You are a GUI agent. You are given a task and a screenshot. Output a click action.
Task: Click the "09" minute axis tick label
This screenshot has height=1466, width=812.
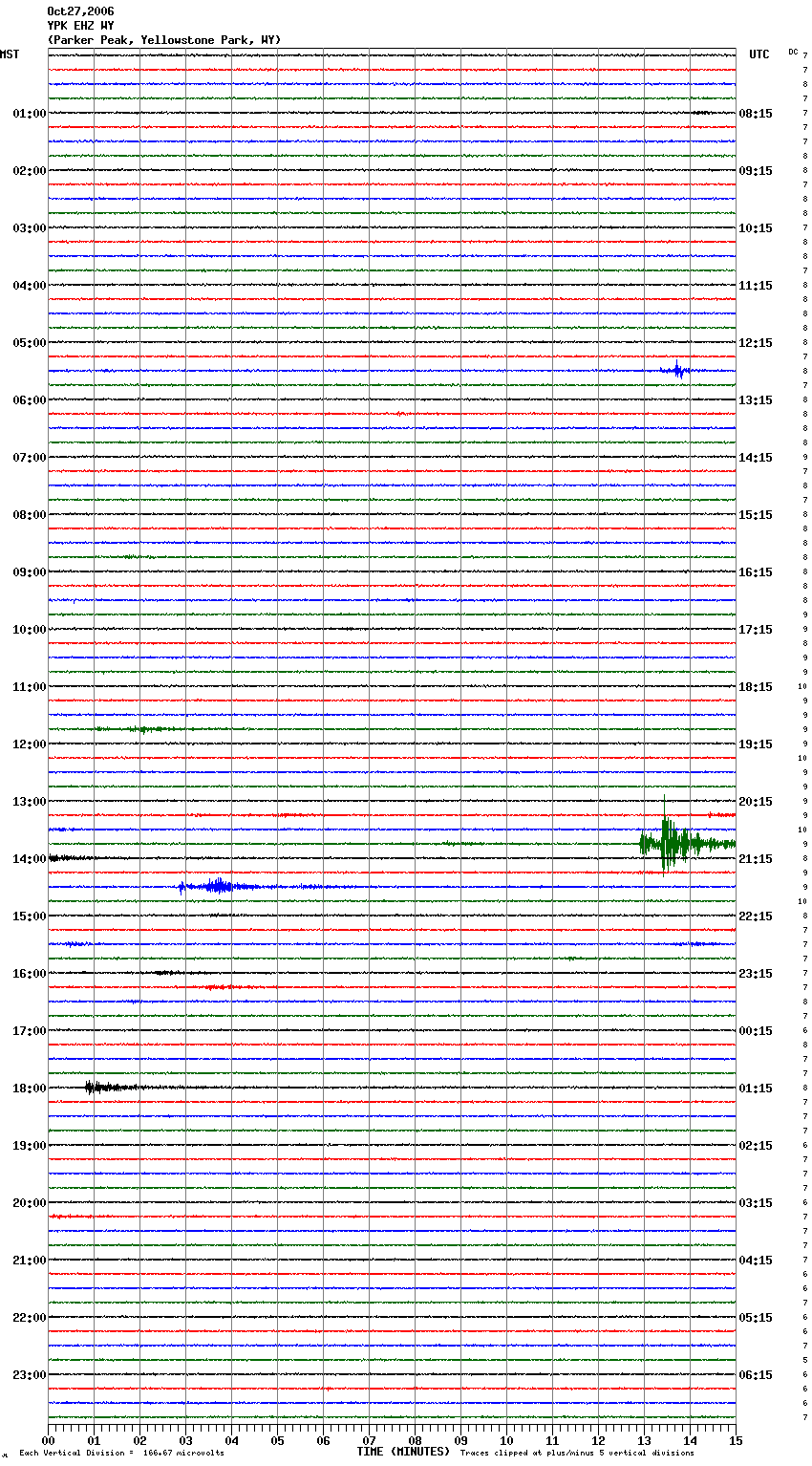point(461,1440)
